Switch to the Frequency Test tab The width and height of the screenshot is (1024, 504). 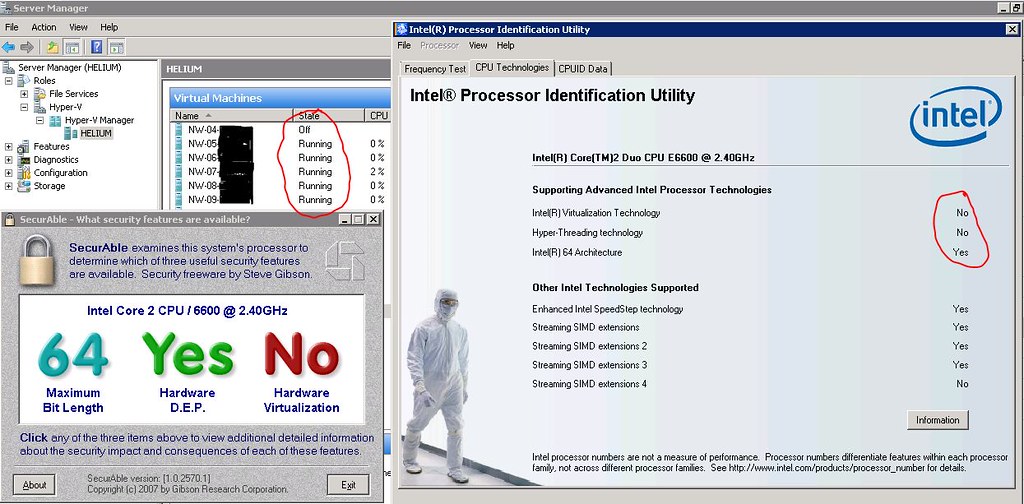(x=435, y=69)
